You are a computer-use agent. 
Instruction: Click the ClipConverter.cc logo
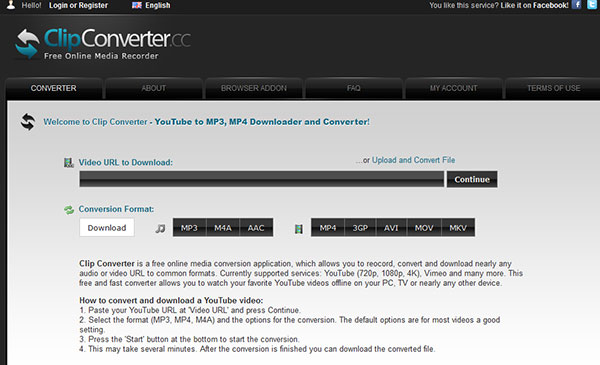click(x=103, y=43)
